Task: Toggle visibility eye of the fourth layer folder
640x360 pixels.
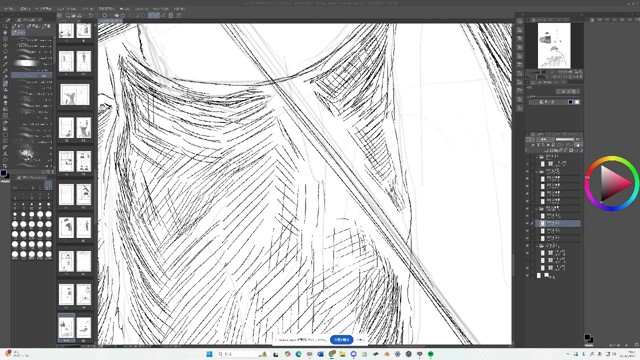Action: pos(527,246)
